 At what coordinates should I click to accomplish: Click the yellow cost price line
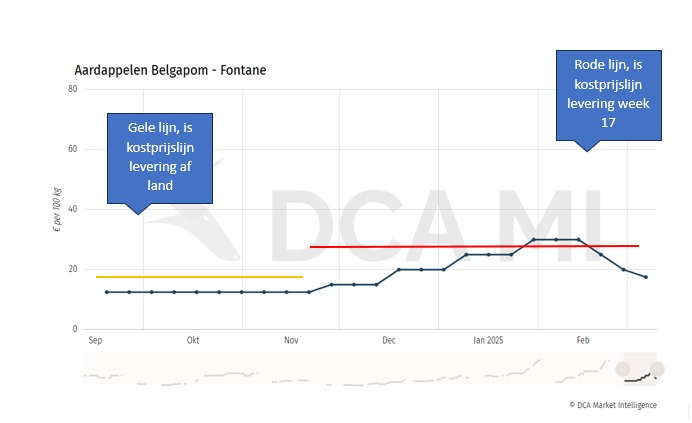pos(199,277)
